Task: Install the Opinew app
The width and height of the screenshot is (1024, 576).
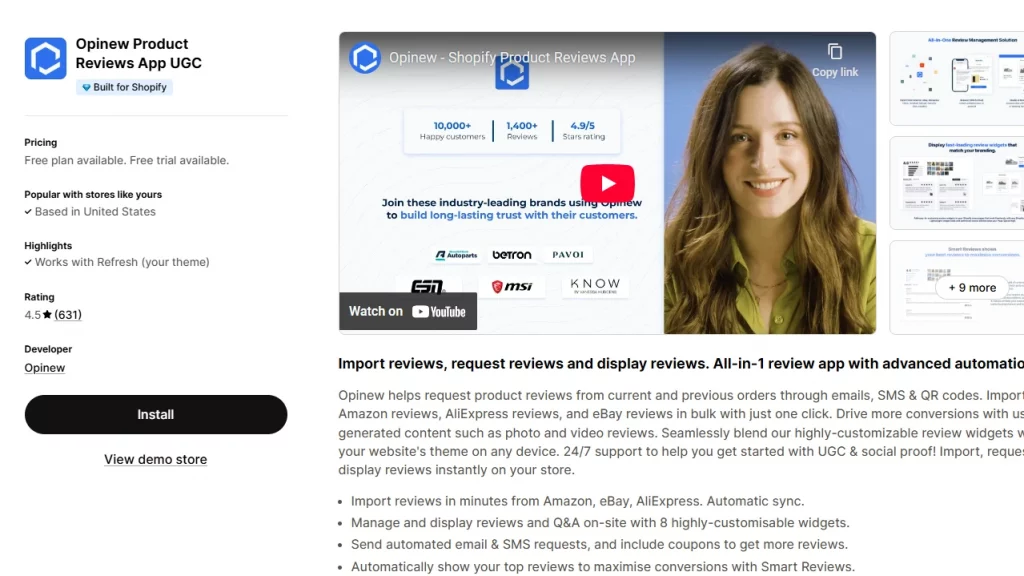Action: (155, 414)
